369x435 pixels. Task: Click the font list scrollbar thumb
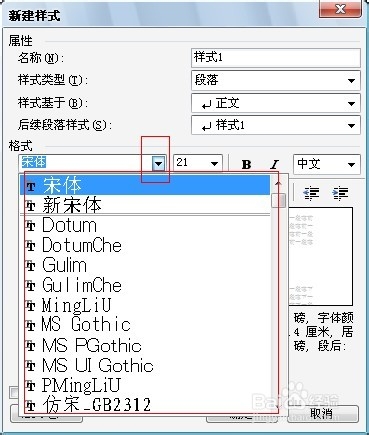point(278,200)
